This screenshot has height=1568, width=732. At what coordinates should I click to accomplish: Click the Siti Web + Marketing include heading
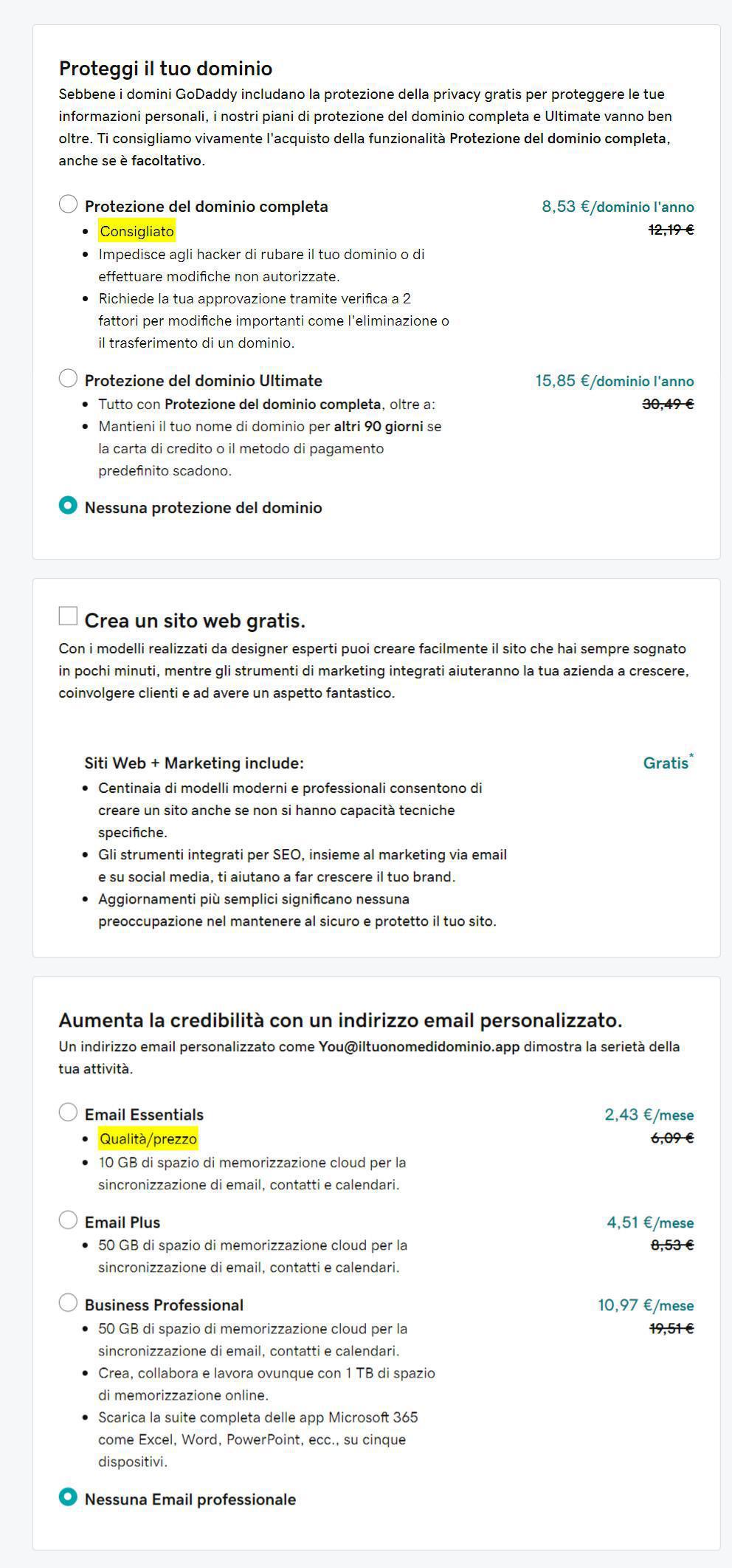pyautogui.click(x=194, y=763)
